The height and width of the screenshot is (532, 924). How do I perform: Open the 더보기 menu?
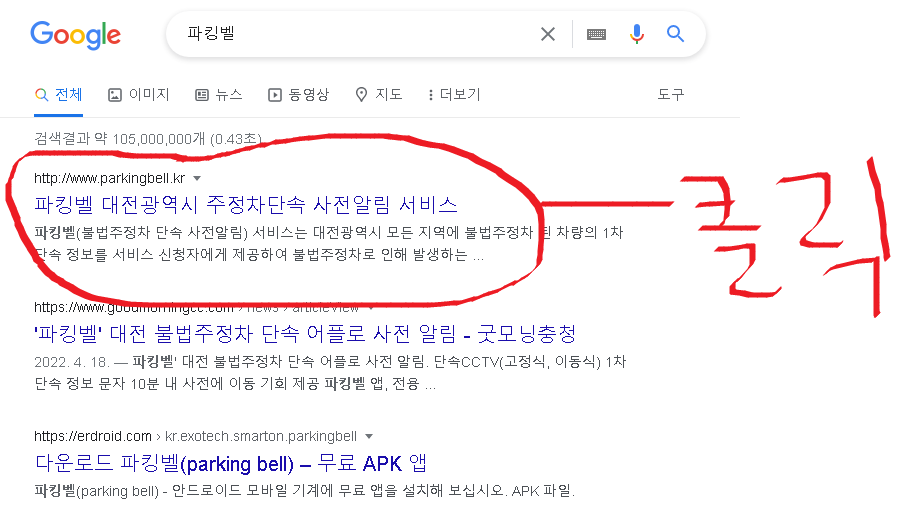(454, 94)
